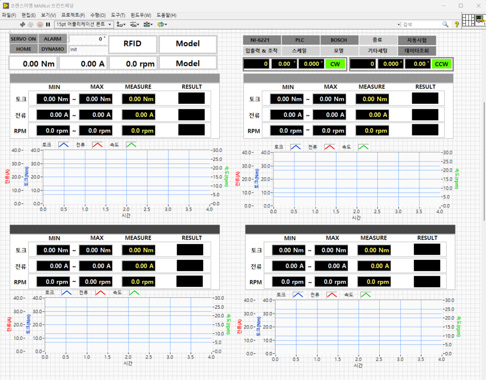Click the connector pane grid icon
Image resolution: width=486 pixels, height=380 pixels.
[x=468, y=20]
